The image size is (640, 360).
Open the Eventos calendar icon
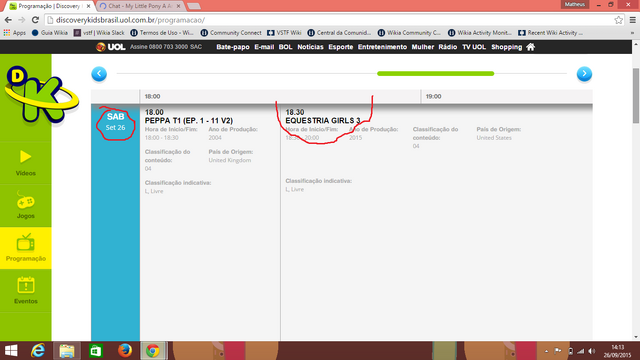click(x=26, y=285)
